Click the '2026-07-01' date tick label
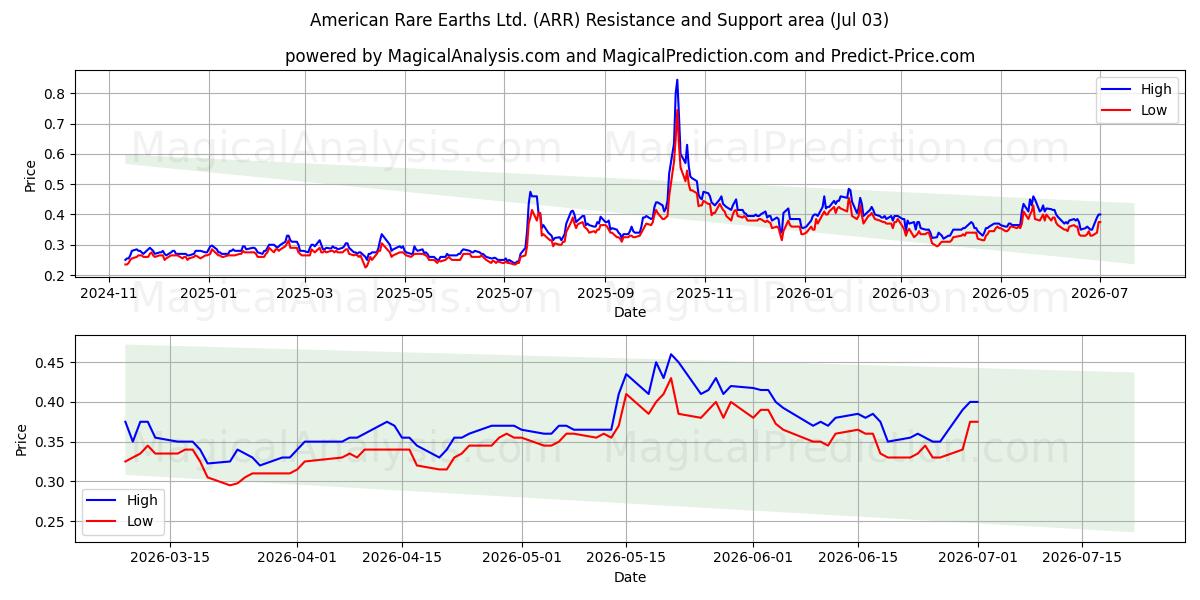This screenshot has width=1200, height=600. pyautogui.click(x=978, y=558)
